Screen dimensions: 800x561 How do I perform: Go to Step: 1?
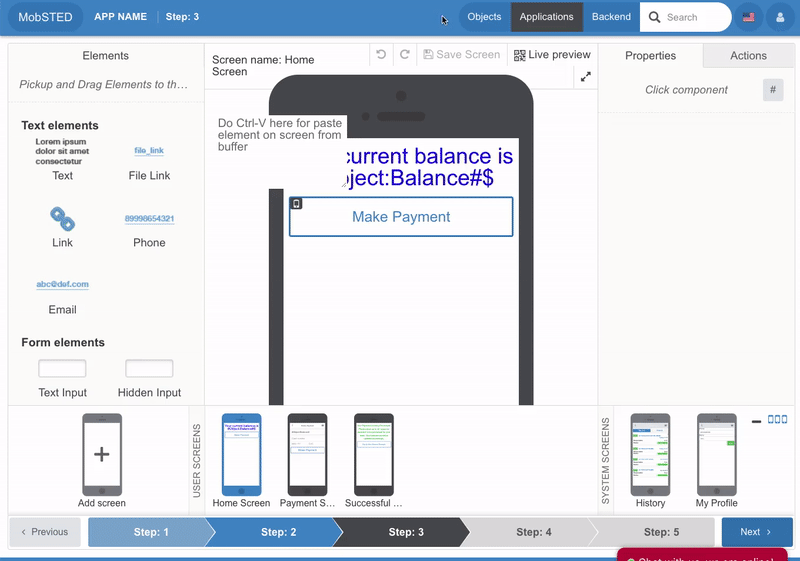[151, 532]
